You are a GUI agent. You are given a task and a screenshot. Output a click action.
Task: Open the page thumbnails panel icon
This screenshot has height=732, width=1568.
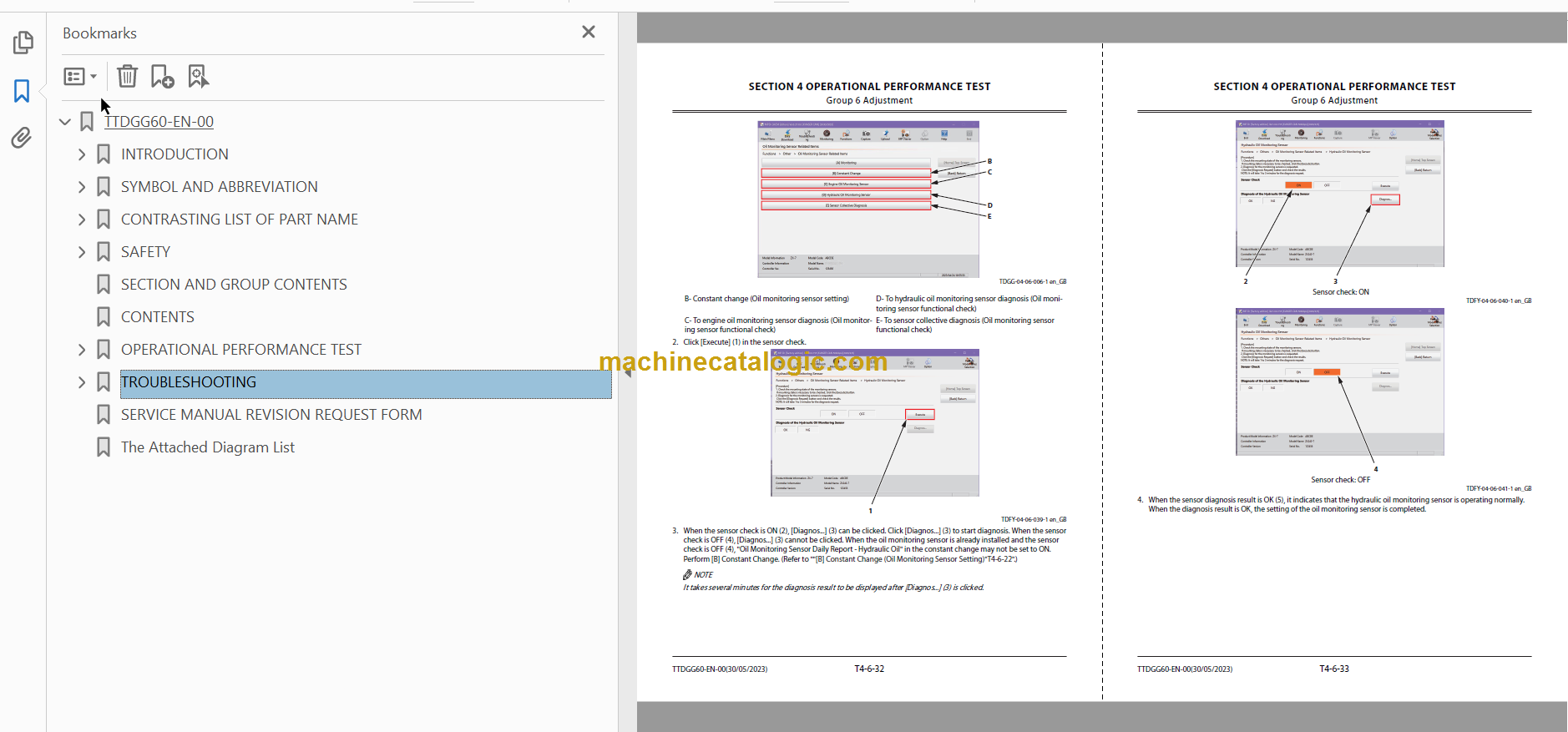coord(23,42)
